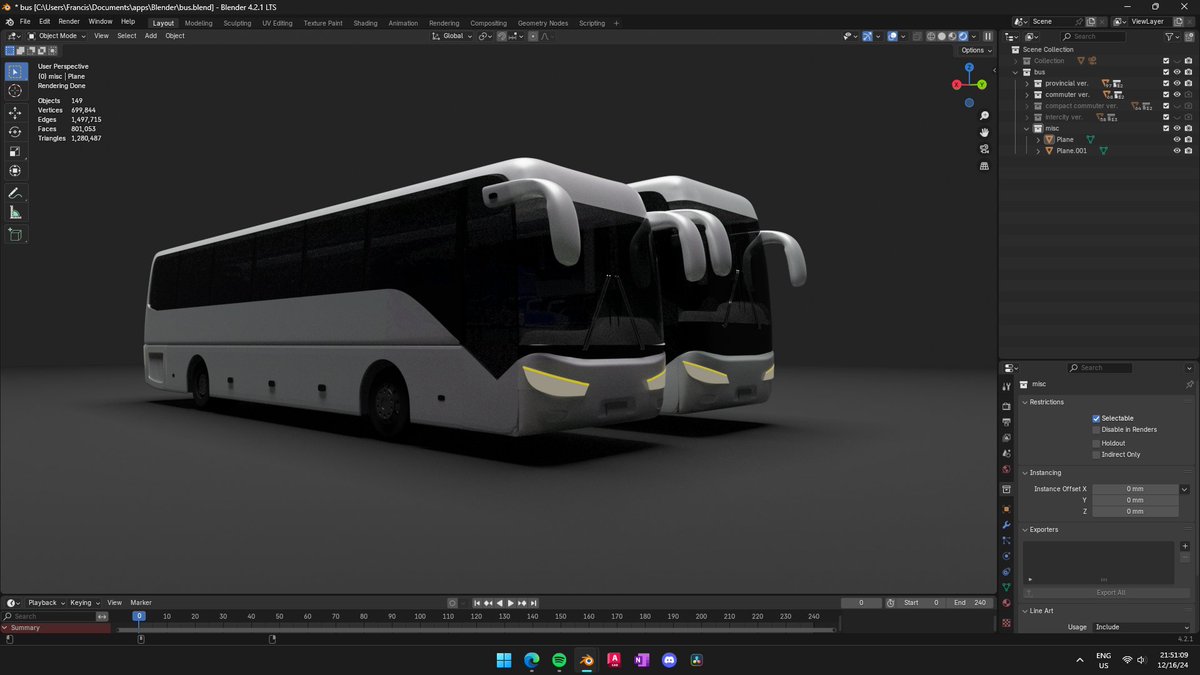1200x675 pixels.
Task: Select the Cursor tool in left toolbar
Action: pyautogui.click(x=15, y=91)
